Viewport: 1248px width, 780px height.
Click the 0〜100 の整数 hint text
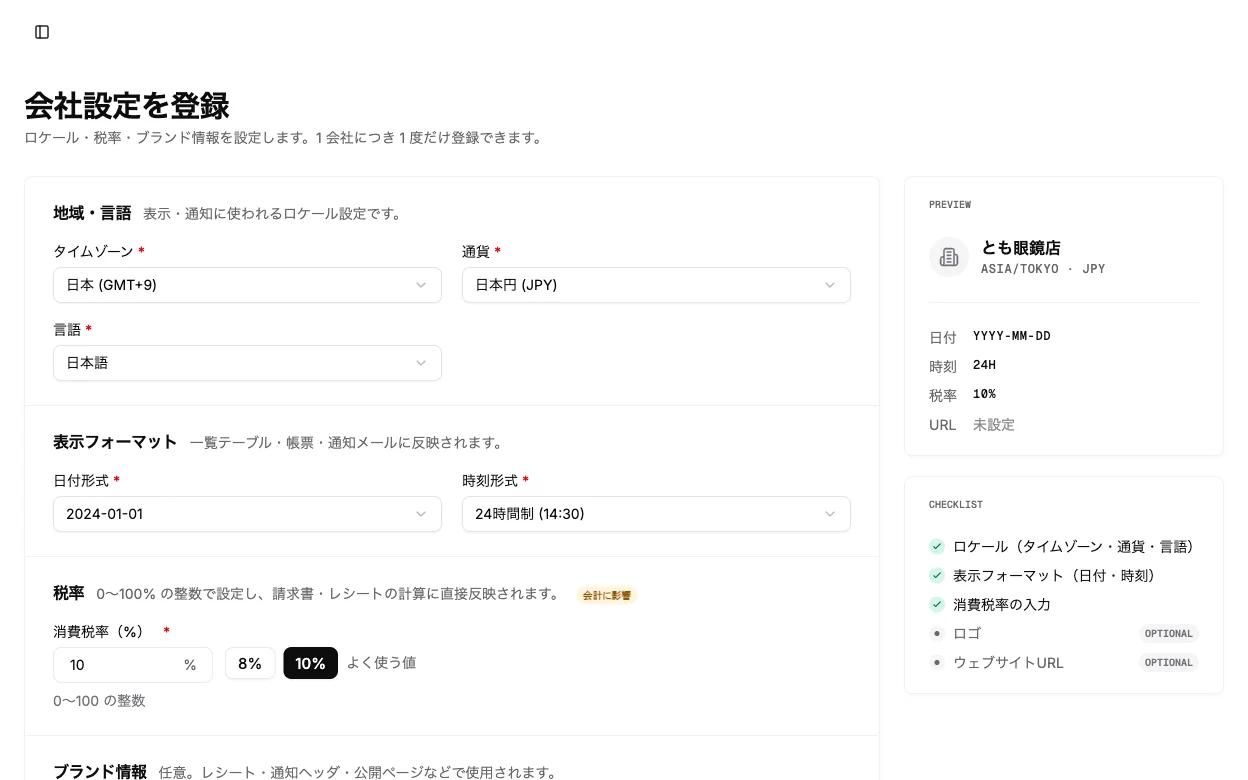[x=100, y=701]
